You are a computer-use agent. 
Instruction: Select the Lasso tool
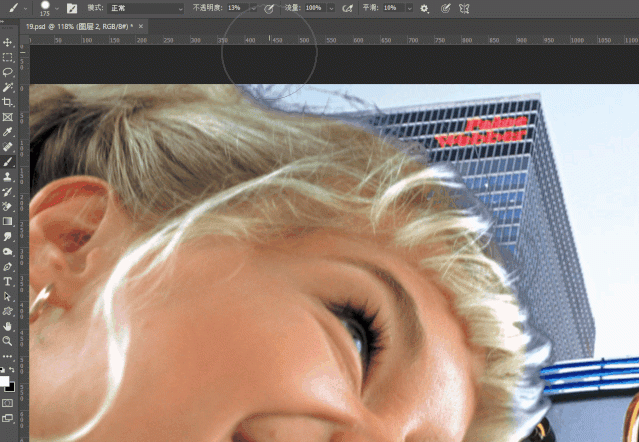tap(8, 72)
